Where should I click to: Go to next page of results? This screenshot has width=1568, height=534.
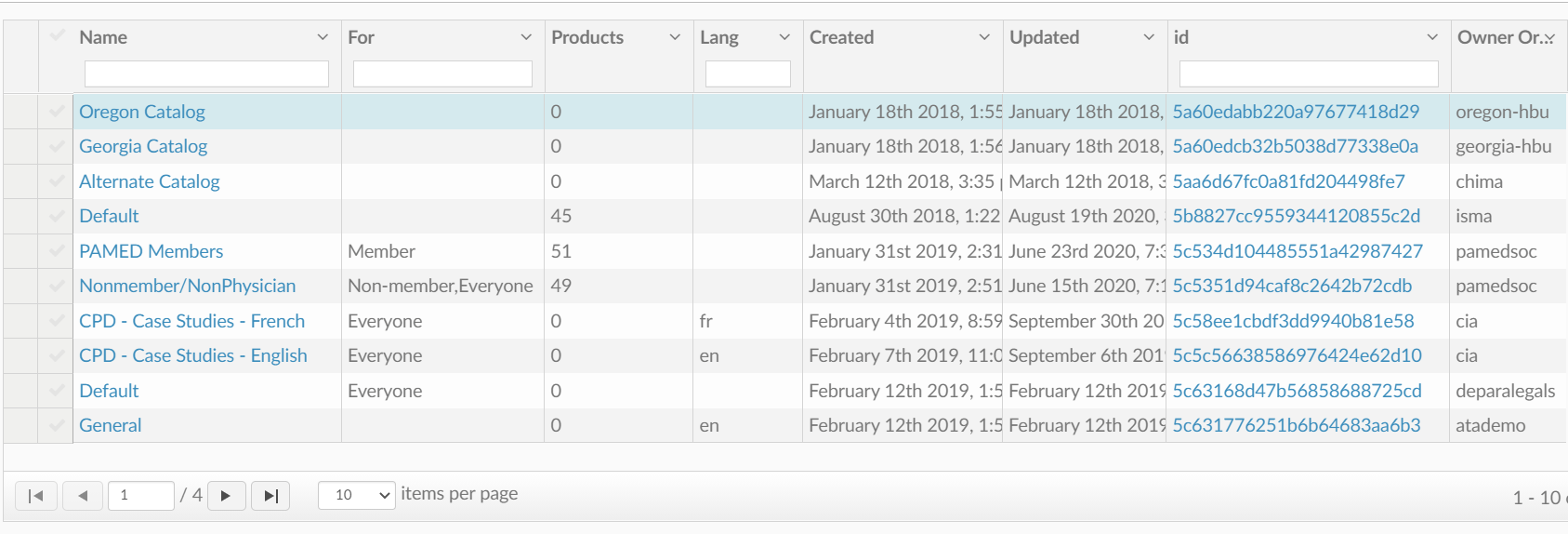coord(226,496)
